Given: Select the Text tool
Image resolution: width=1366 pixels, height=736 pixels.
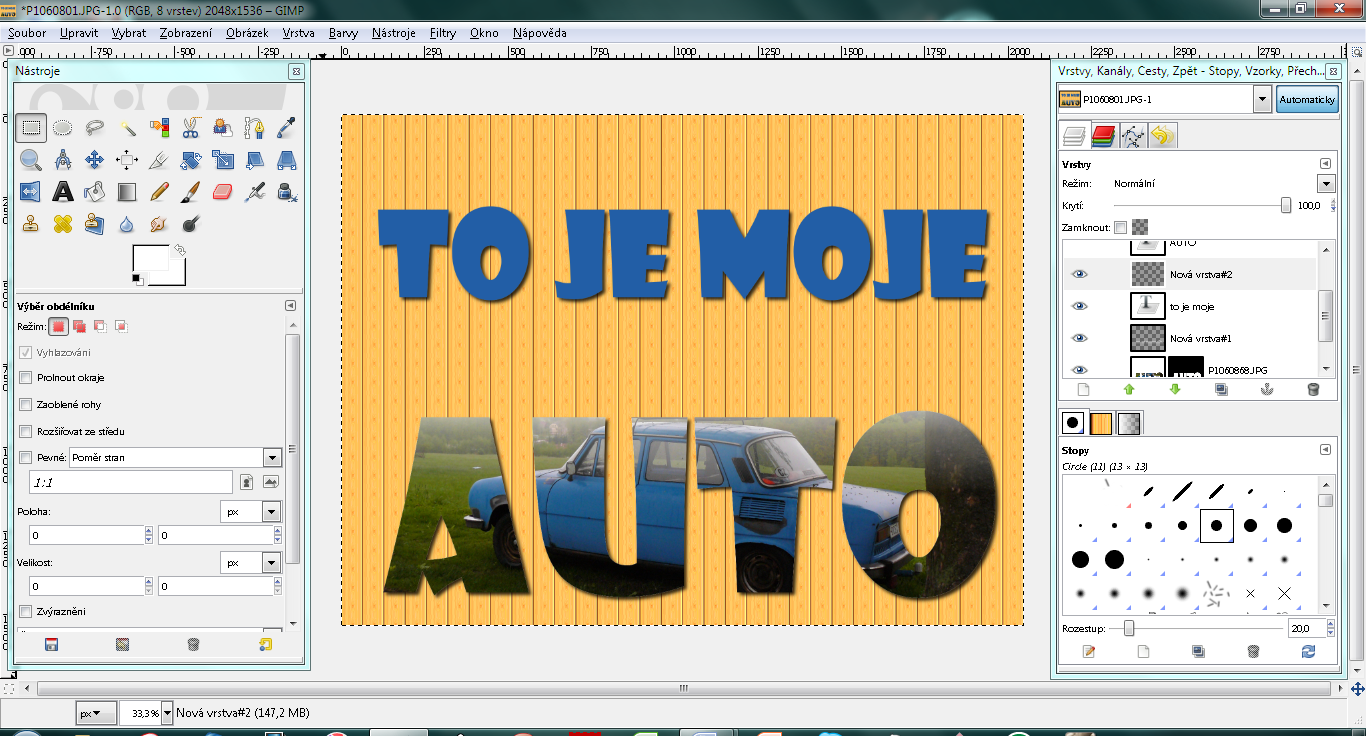Looking at the screenshot, I should coord(63,191).
